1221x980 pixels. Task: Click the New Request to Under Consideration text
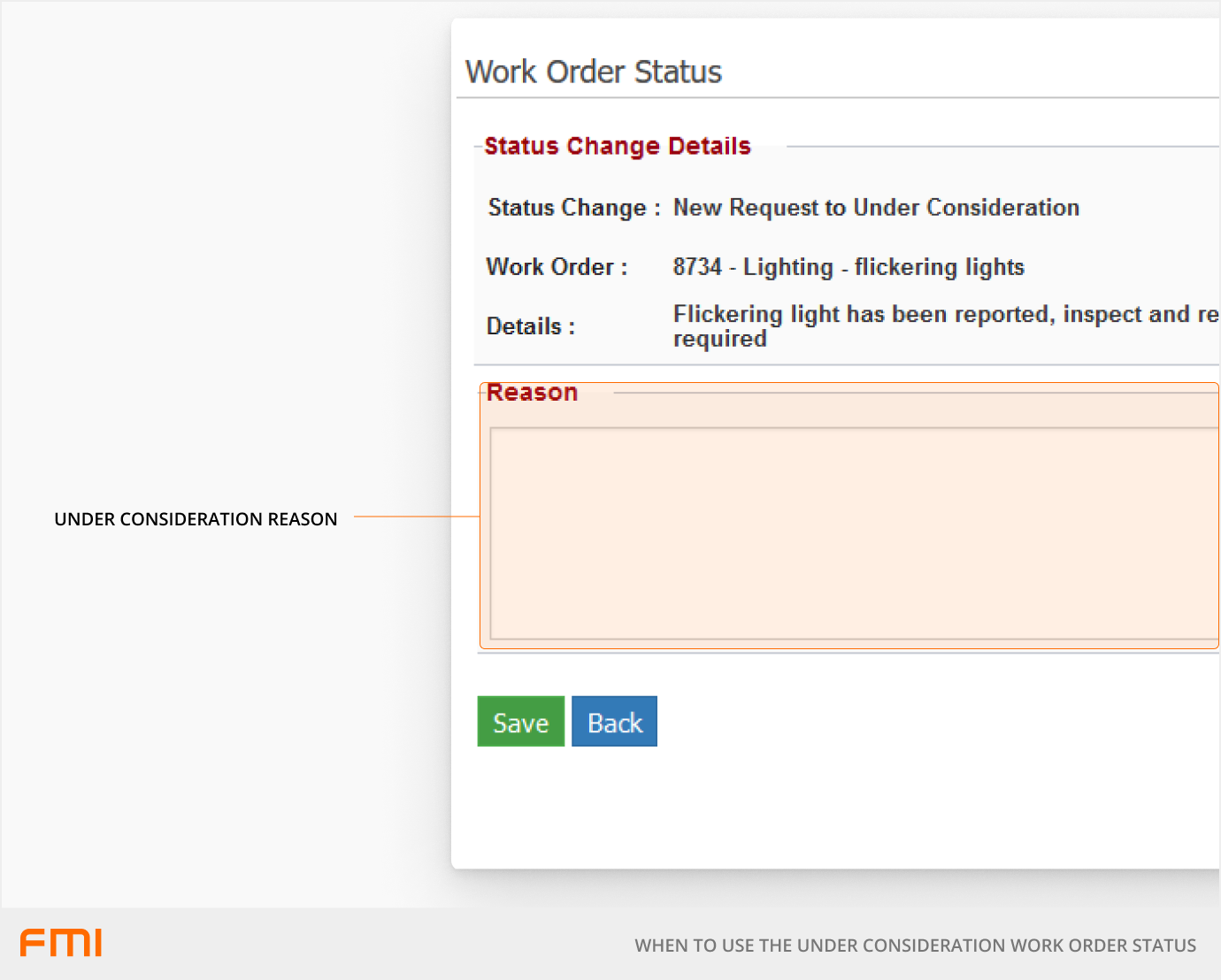(x=875, y=208)
